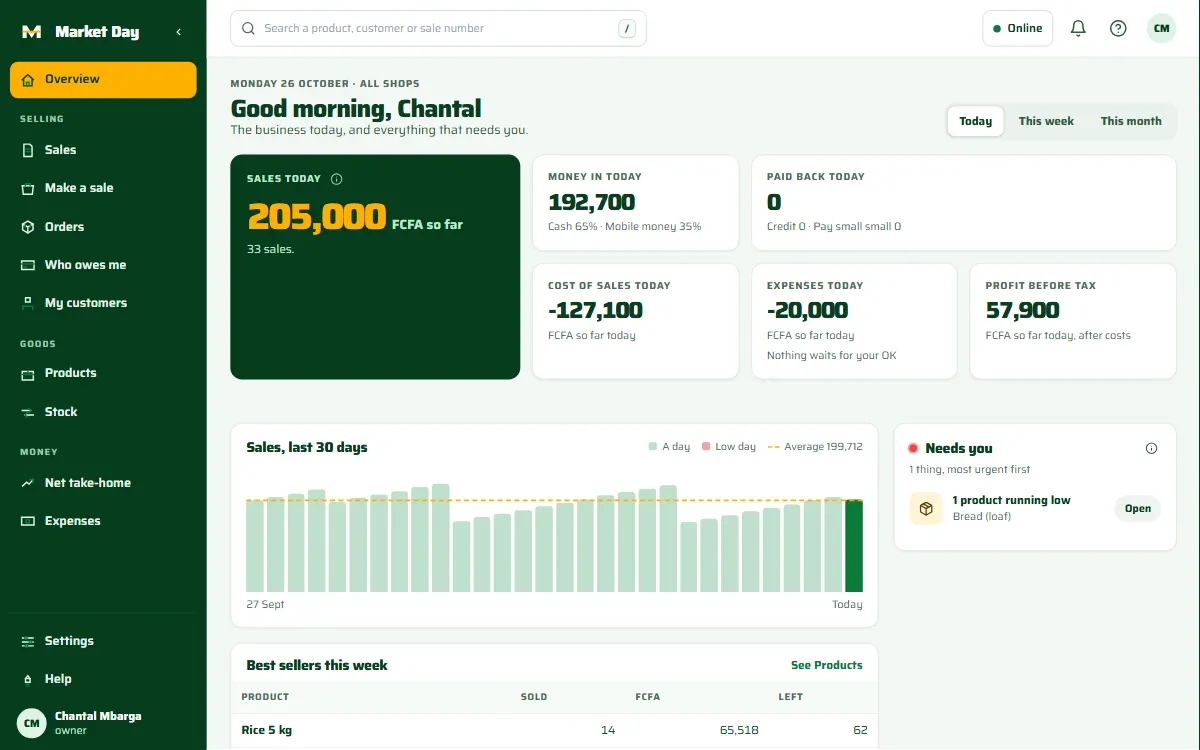The image size is (1200, 750).
Task: Click the Low day legend swatch
Action: tap(706, 447)
